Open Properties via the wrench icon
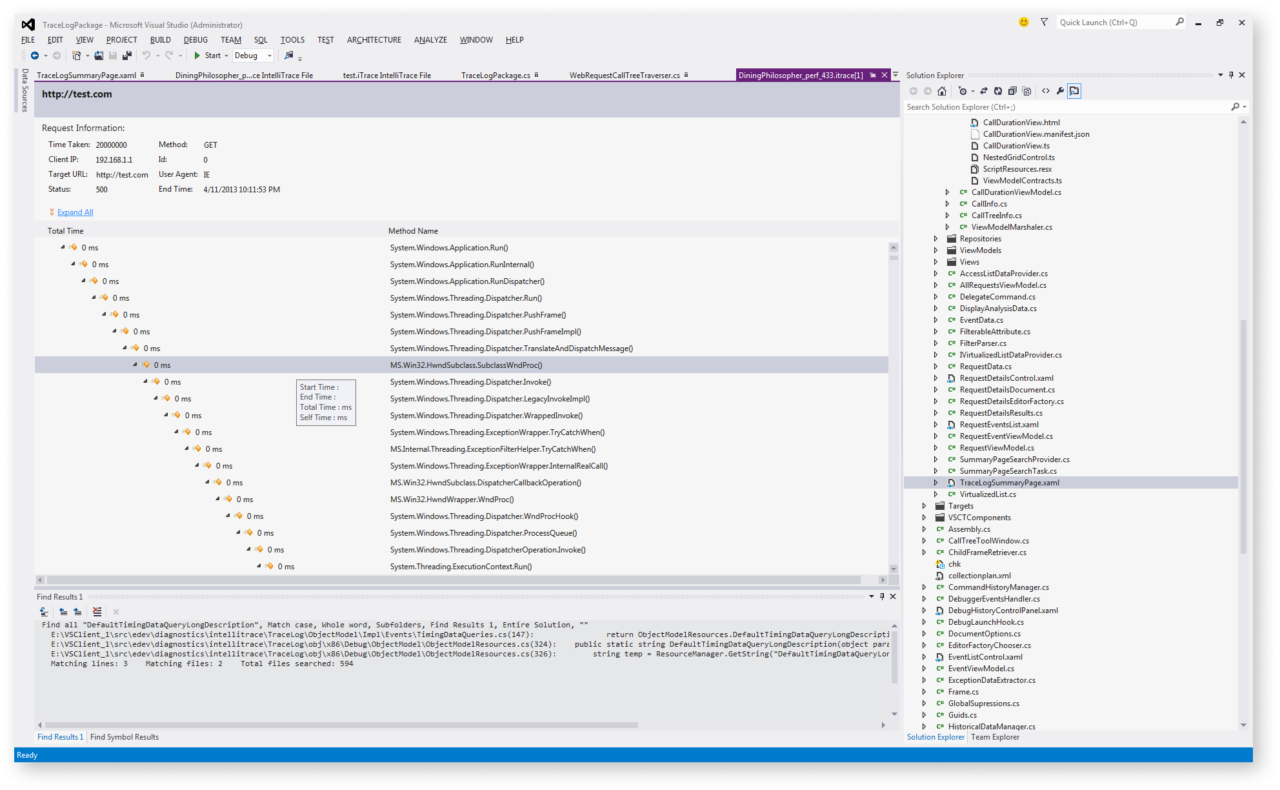 (1060, 91)
